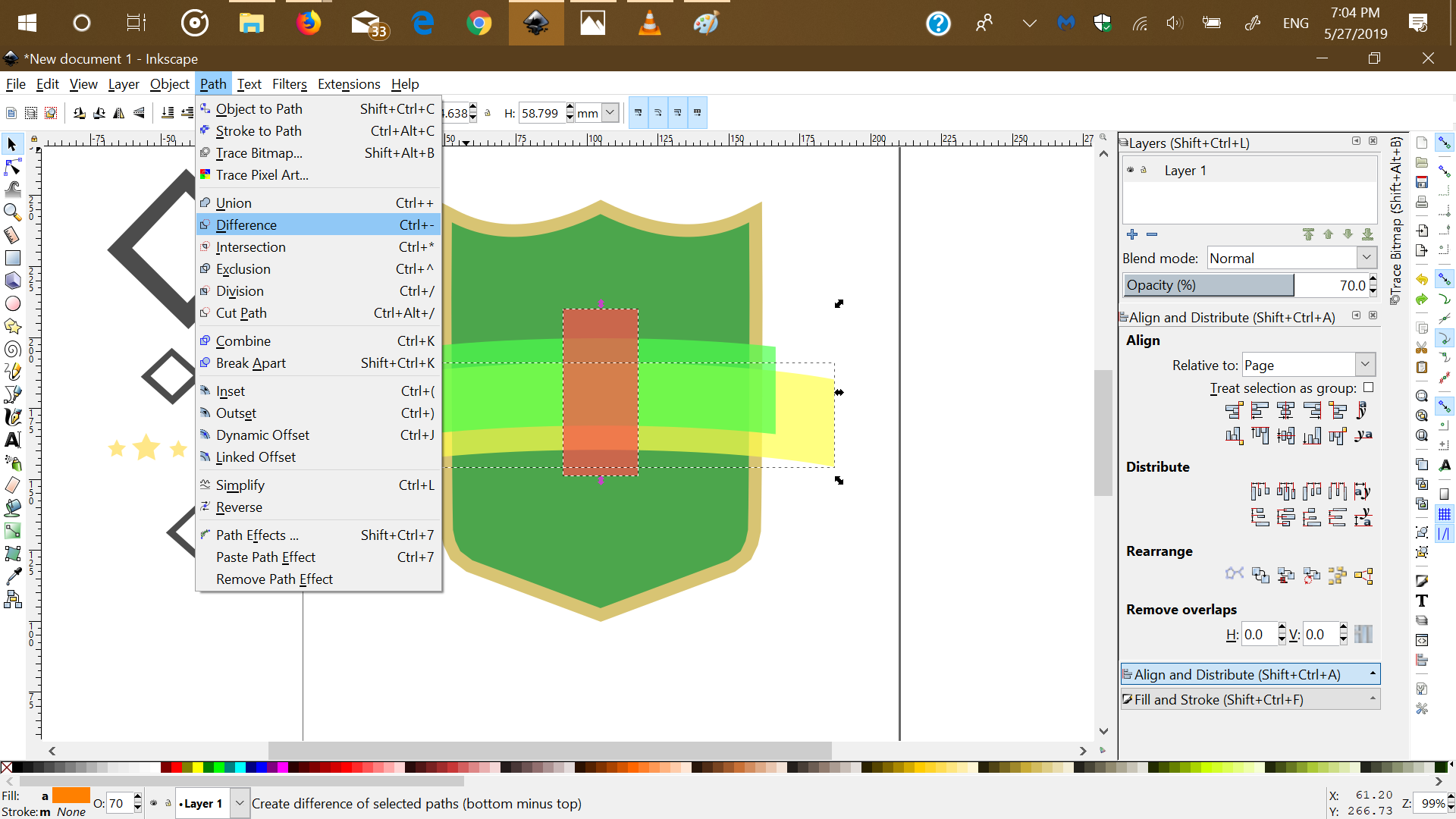Toggle the lock icon of Layer 1

click(1144, 170)
